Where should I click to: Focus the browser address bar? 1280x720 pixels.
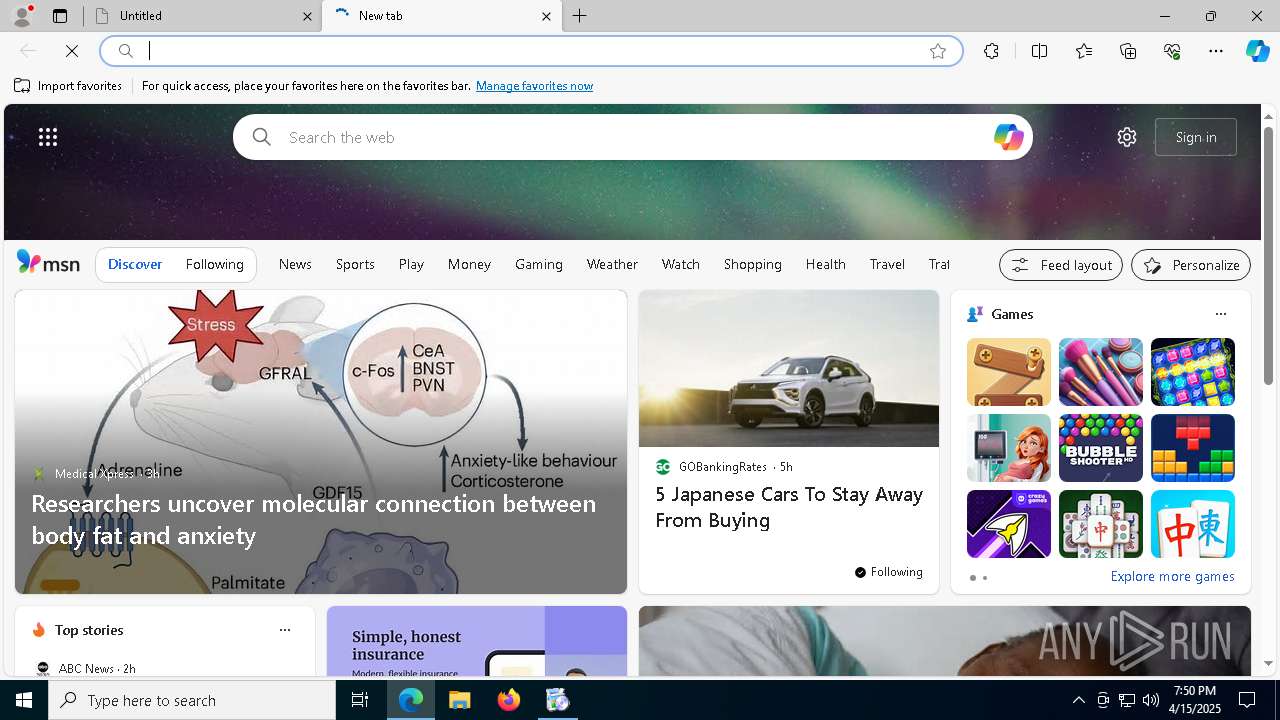point(530,51)
